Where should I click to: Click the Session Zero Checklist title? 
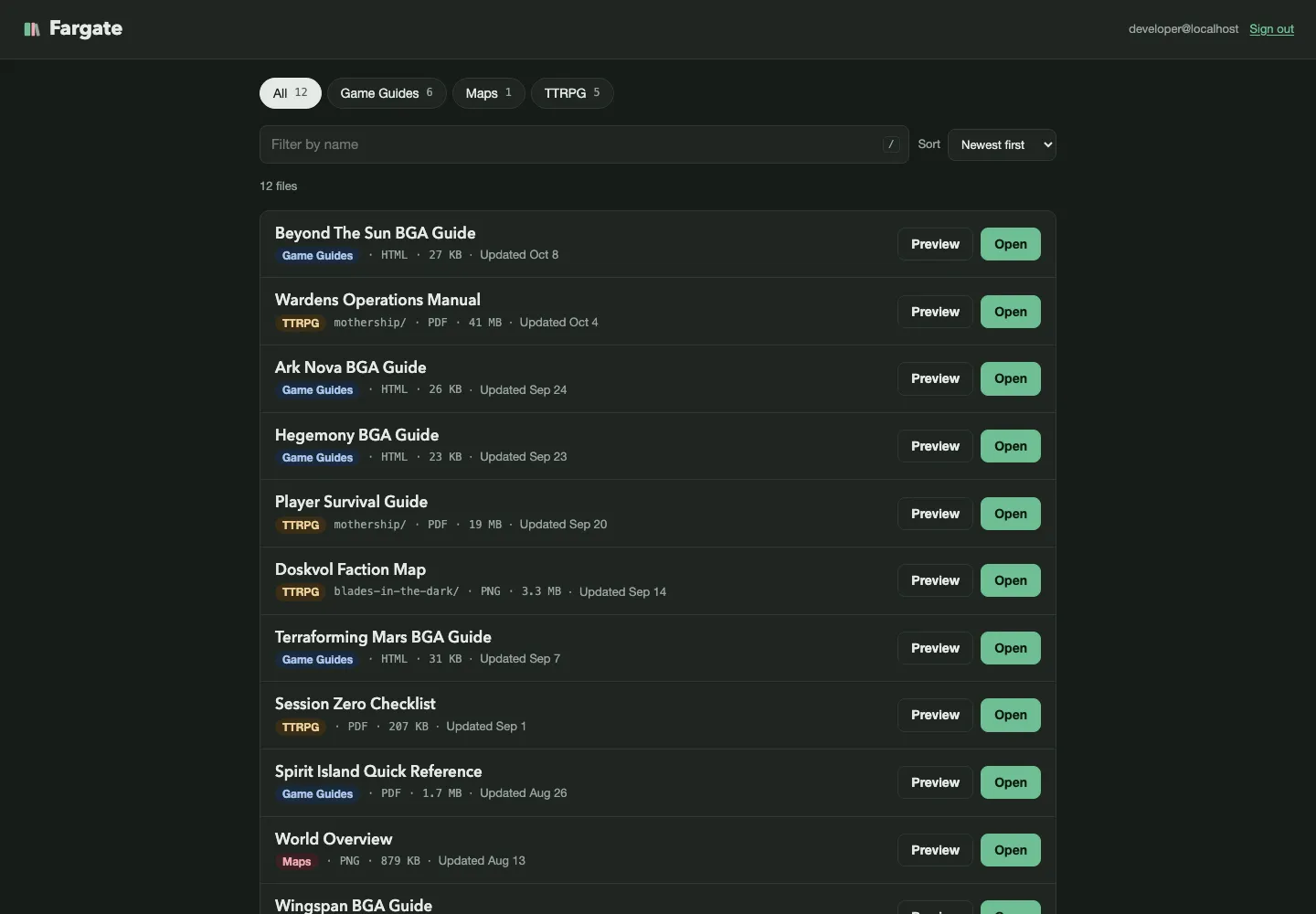(355, 704)
